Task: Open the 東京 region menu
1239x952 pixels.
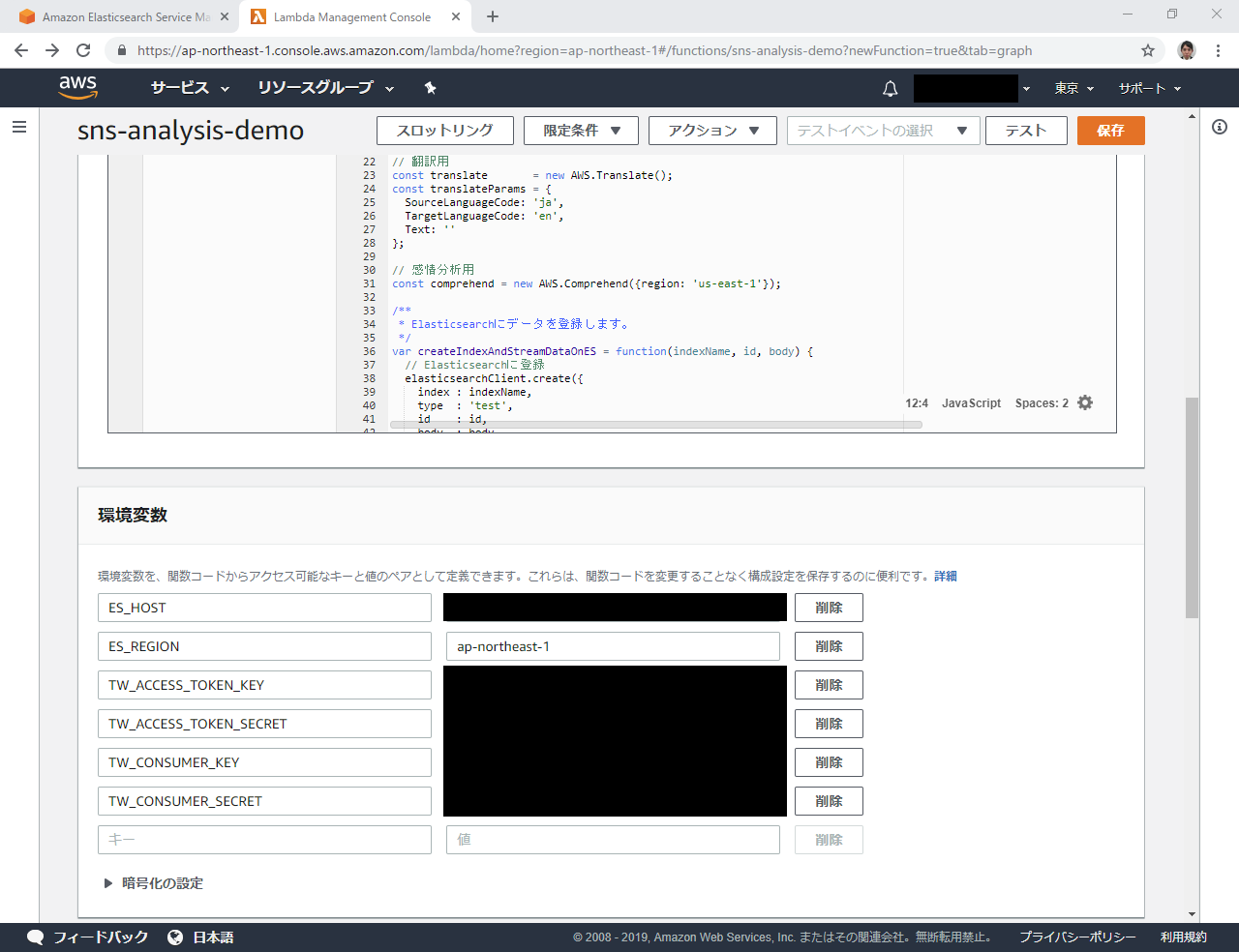Action: tap(1073, 88)
